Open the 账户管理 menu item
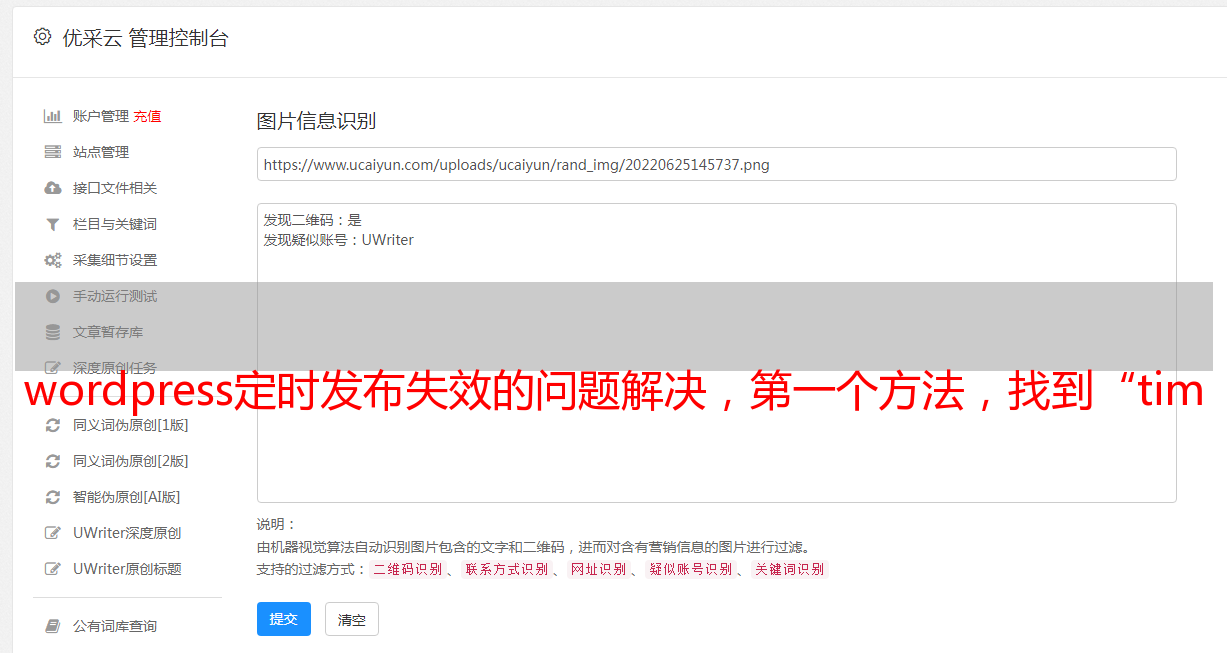 [101, 116]
